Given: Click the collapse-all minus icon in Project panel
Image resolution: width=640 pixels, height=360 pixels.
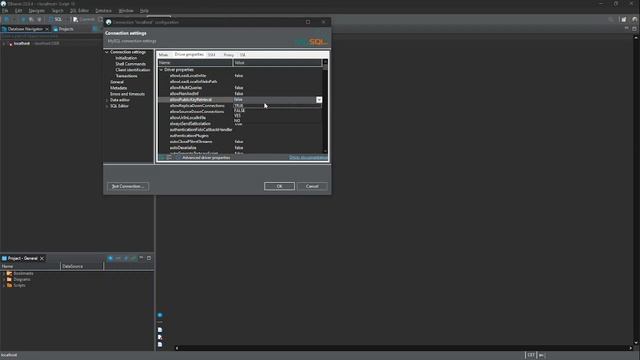Looking at the screenshot, I should pyautogui.click(x=118, y=258).
